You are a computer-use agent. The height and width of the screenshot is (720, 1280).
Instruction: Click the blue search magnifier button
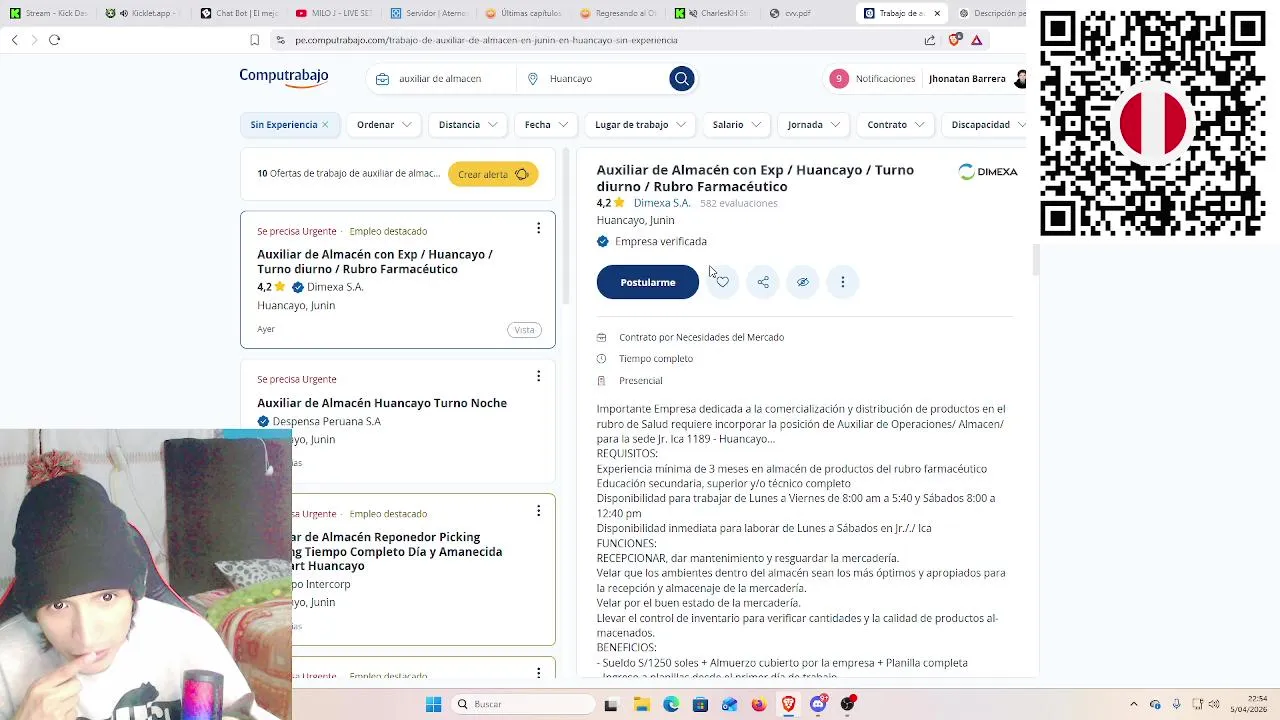point(682,79)
